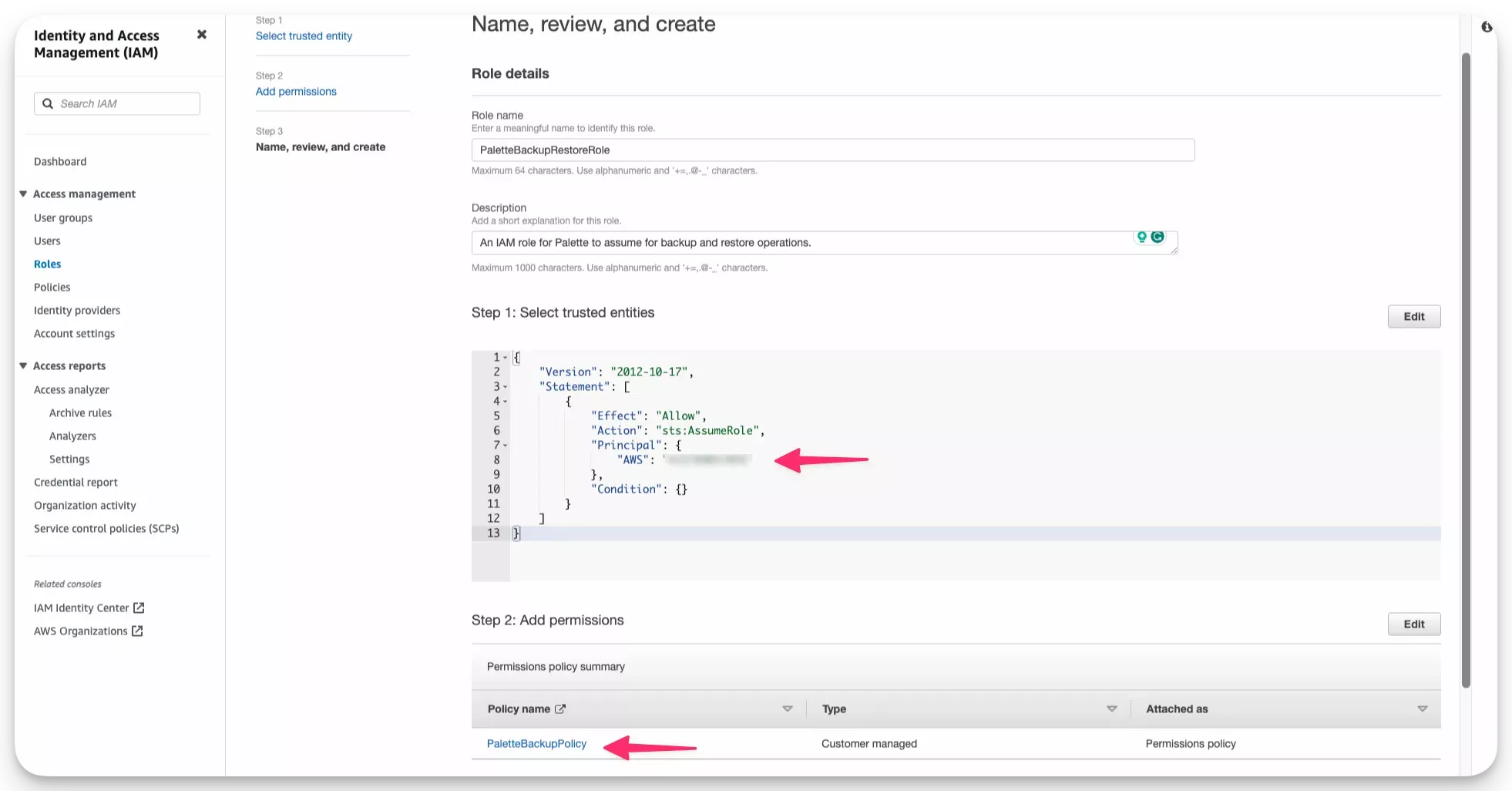
Task: Select Policies in the IAM sidebar
Action: [x=52, y=287]
